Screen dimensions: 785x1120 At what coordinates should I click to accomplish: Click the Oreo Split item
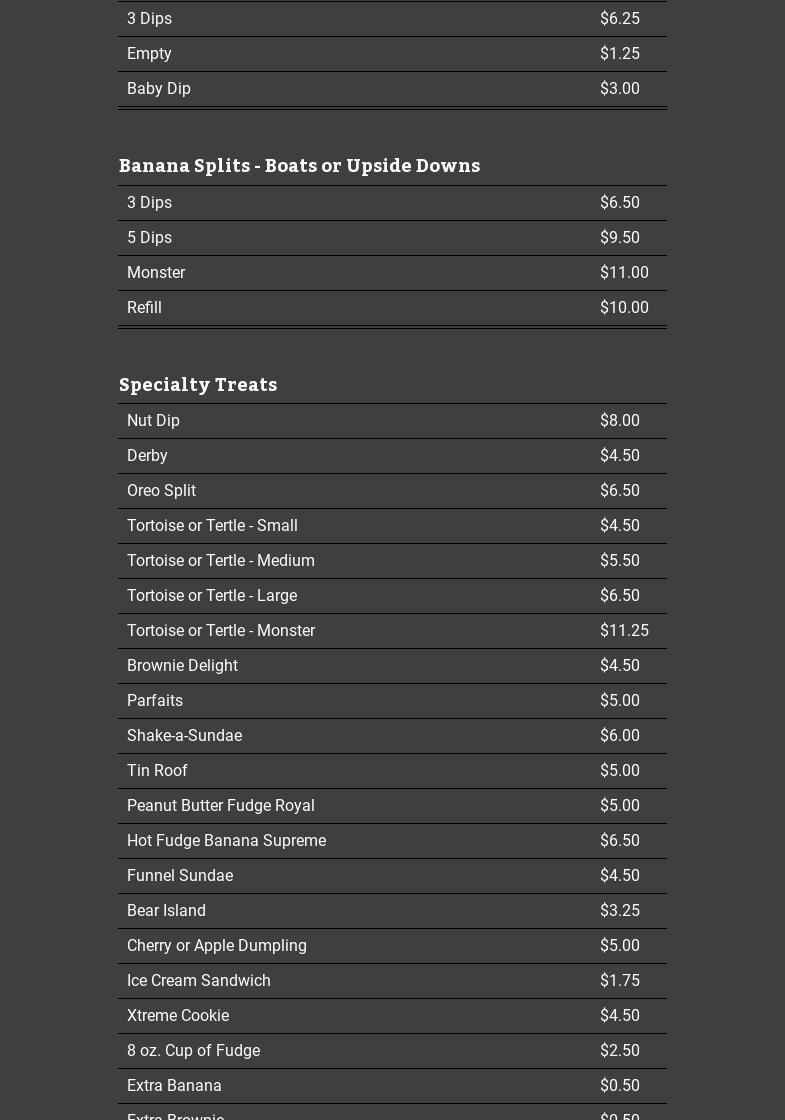click(x=161, y=491)
